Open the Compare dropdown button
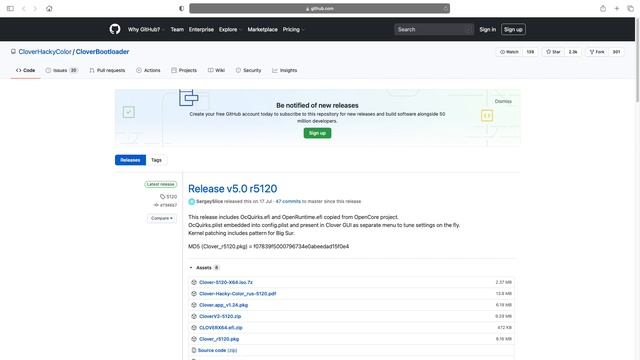640x360 pixels. (x=162, y=218)
